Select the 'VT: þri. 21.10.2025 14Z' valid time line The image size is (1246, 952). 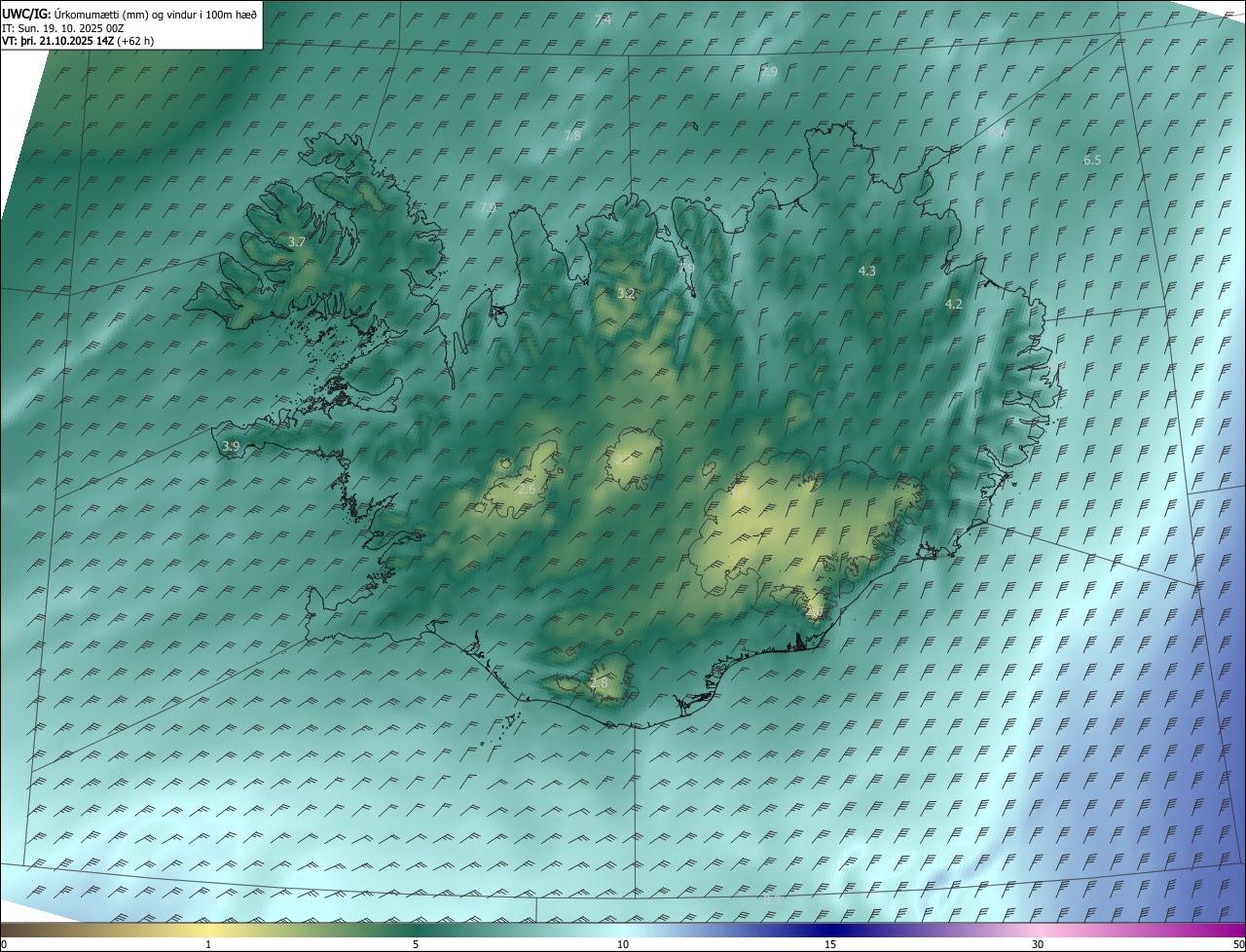pos(78,41)
